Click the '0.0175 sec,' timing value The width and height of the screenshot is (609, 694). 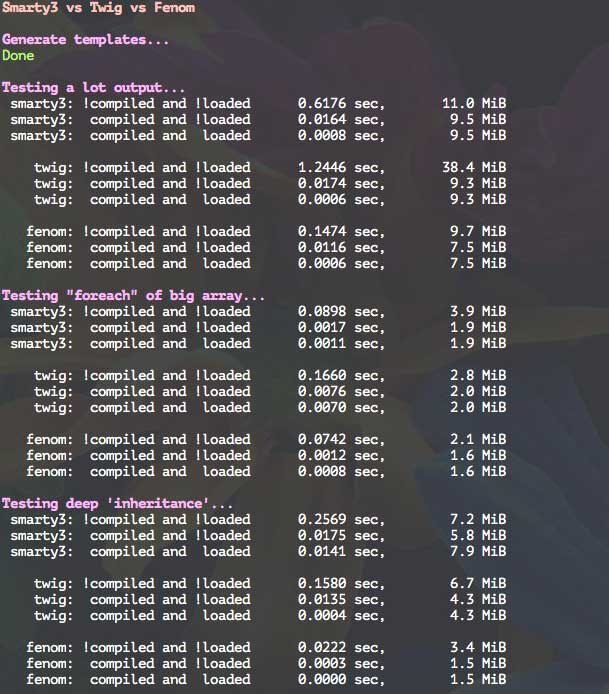coord(341,536)
